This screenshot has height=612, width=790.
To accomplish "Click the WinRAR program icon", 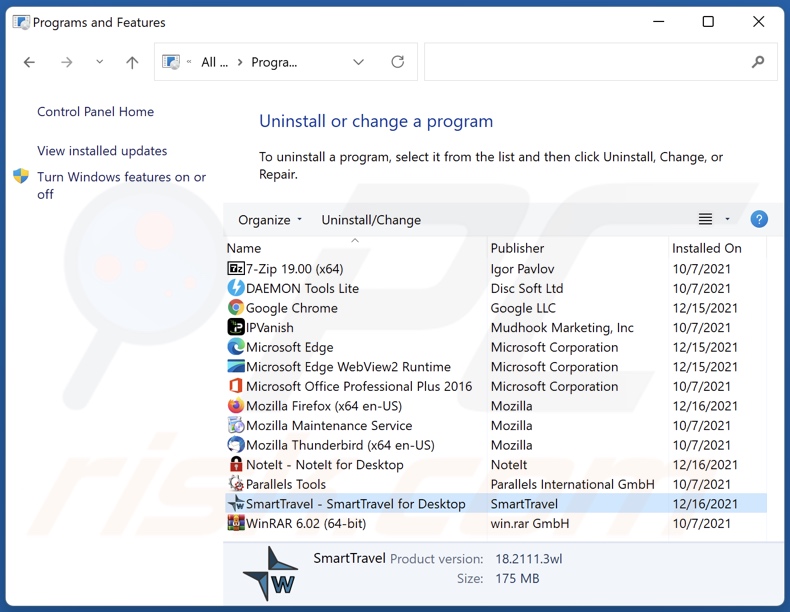I will (x=236, y=523).
